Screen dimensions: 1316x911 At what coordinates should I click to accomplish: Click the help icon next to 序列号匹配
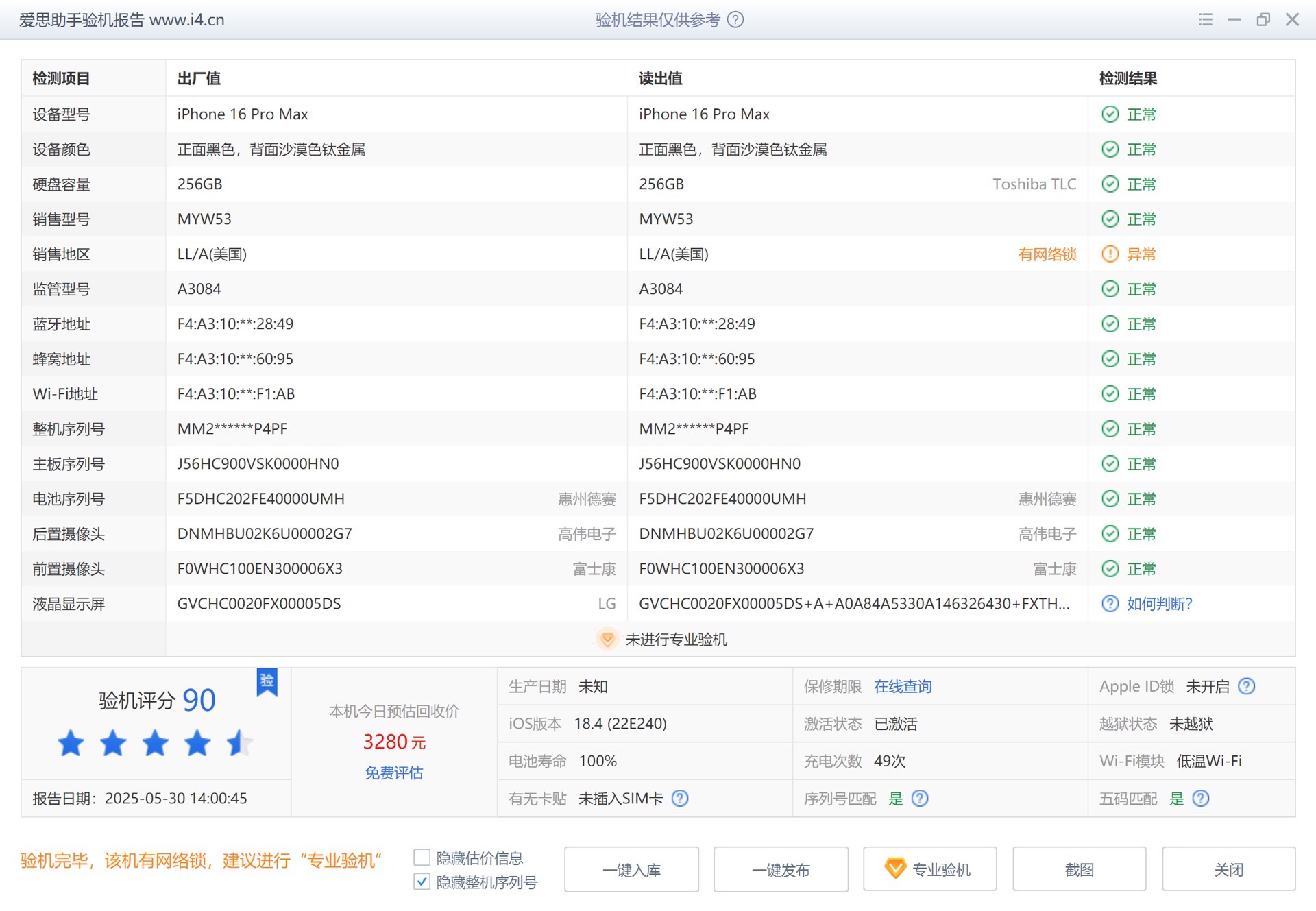[x=920, y=799]
